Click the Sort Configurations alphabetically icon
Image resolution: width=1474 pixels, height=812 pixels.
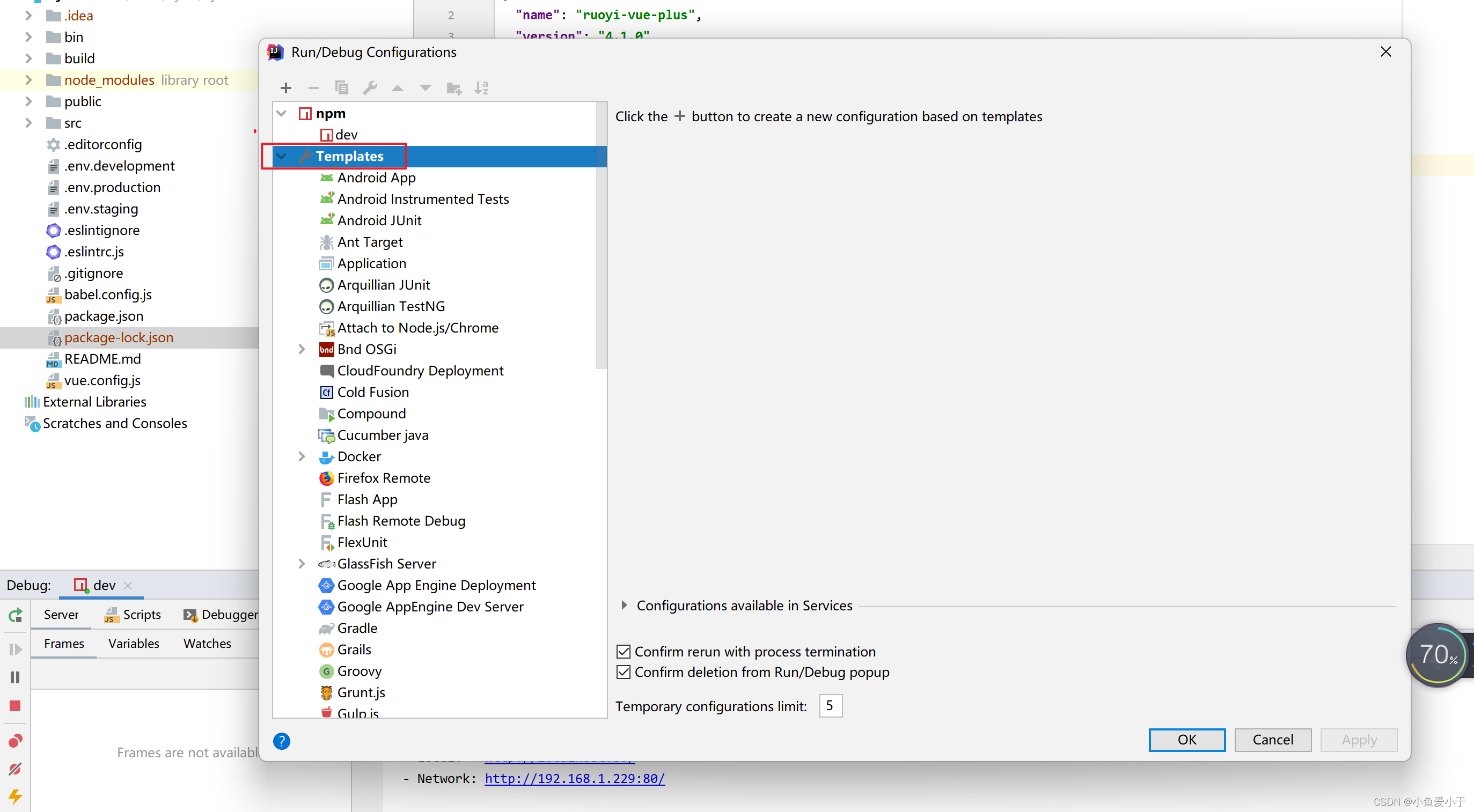click(x=481, y=88)
